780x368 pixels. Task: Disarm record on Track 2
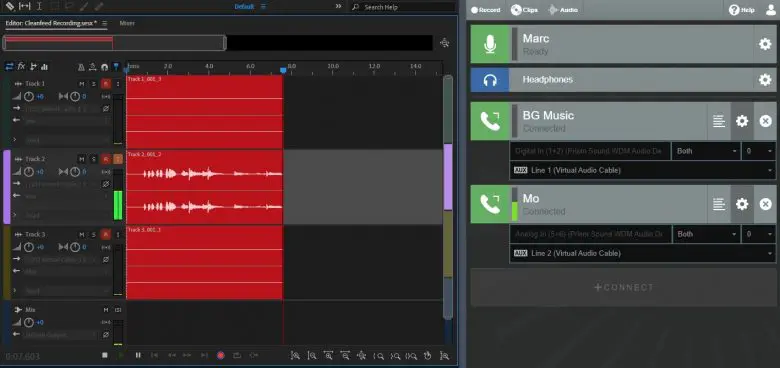pos(105,159)
